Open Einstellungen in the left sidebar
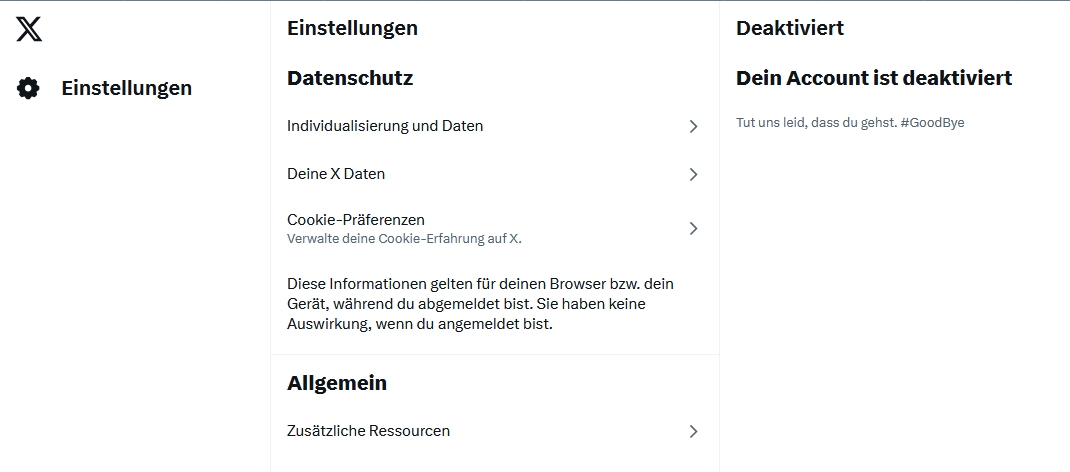This screenshot has width=1070, height=472. pos(105,88)
